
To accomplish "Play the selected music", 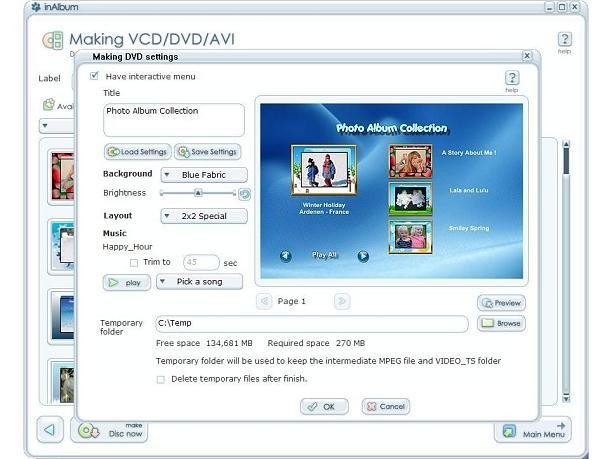I will (x=127, y=283).
